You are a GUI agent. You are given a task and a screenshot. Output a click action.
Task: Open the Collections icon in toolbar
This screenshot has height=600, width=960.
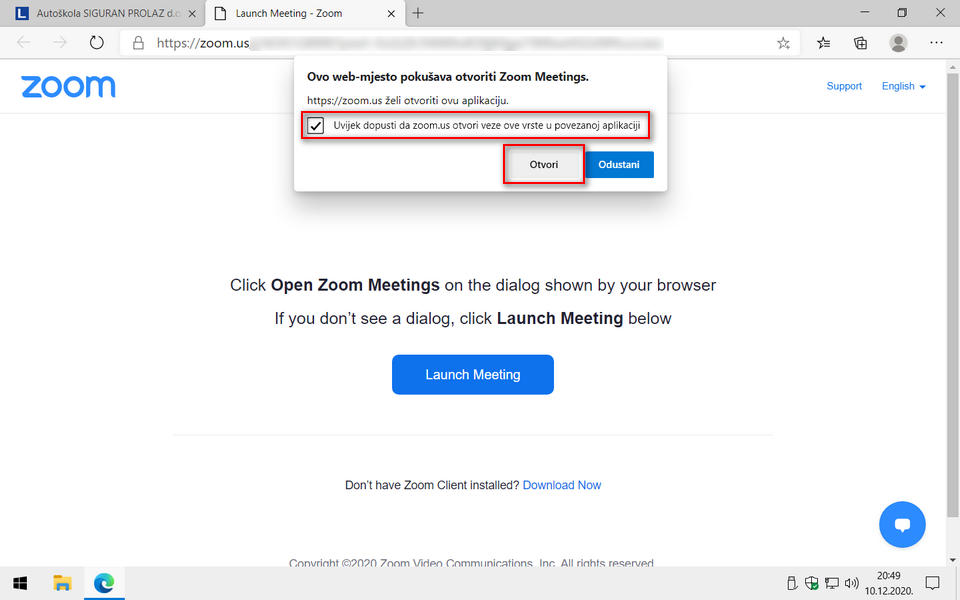pos(860,43)
